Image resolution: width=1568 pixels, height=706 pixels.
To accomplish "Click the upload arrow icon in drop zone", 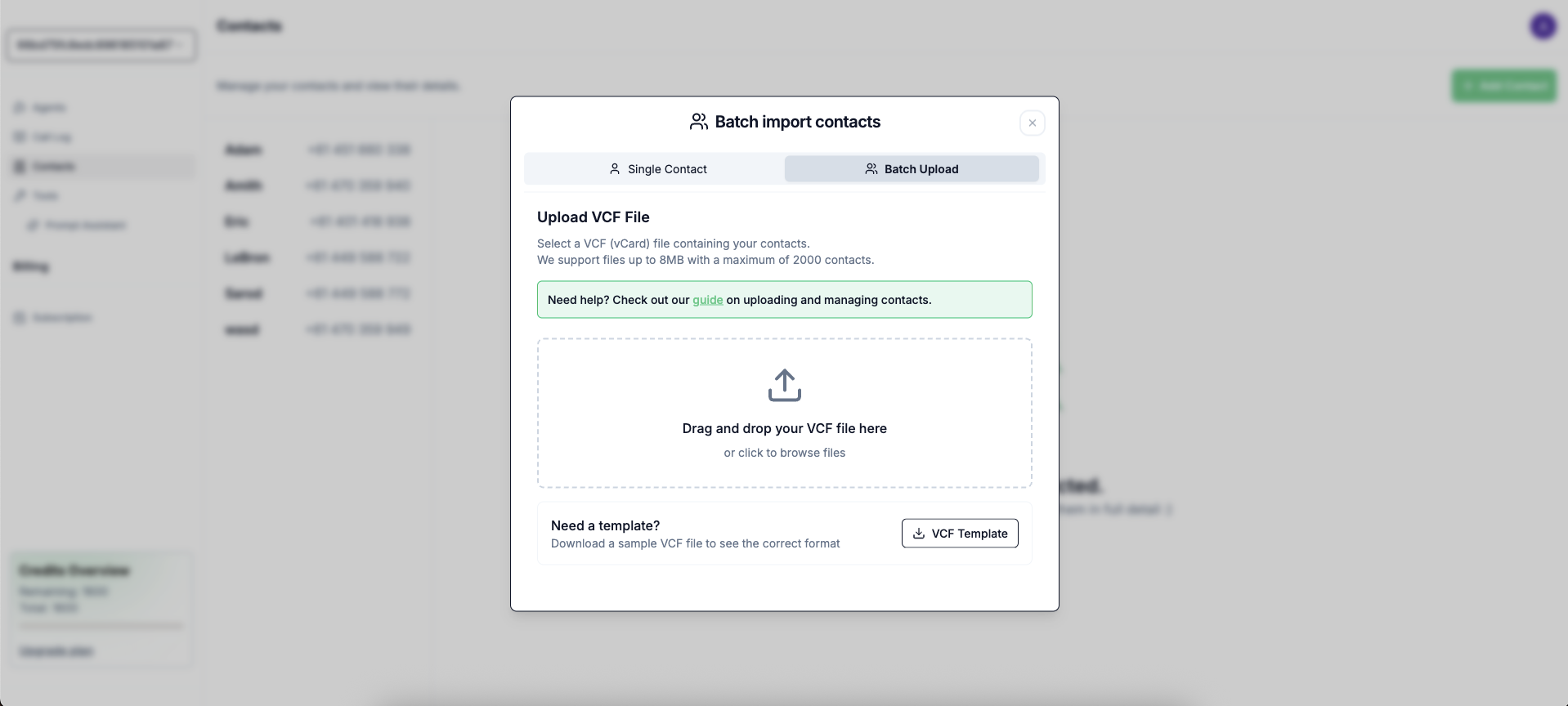I will [x=784, y=385].
